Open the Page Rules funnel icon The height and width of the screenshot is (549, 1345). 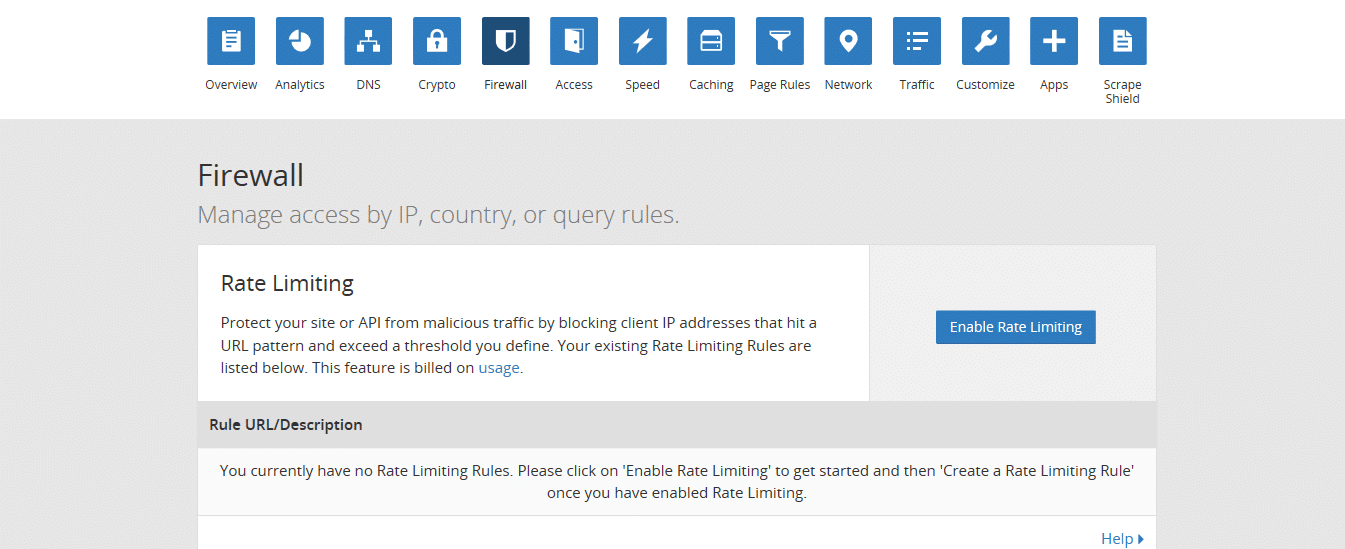pos(780,41)
